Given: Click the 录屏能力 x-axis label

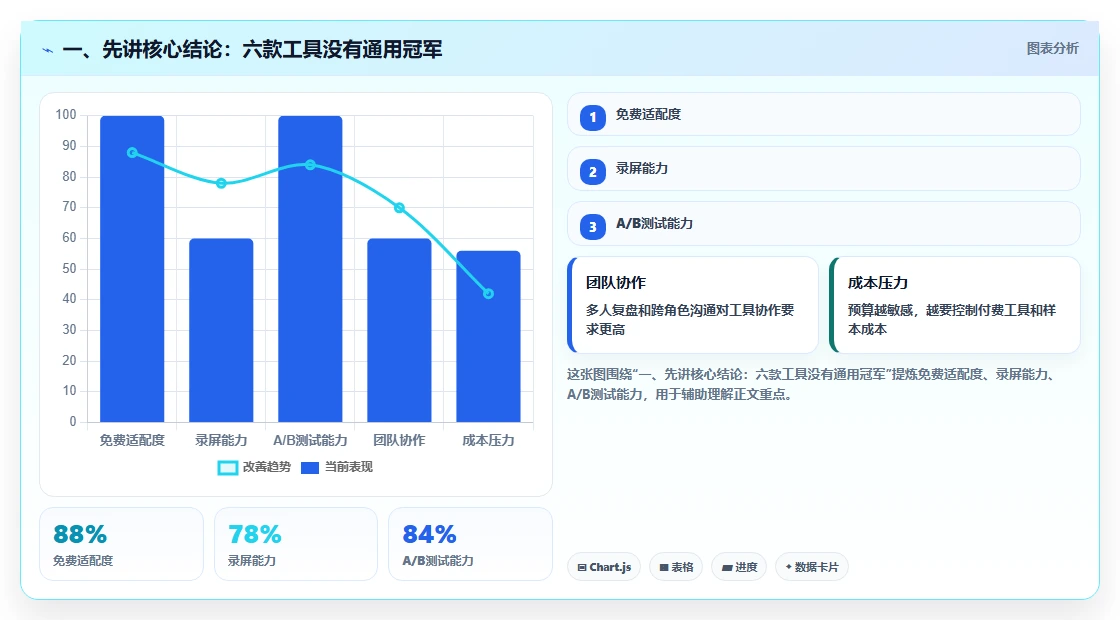Looking at the screenshot, I should [221, 441].
